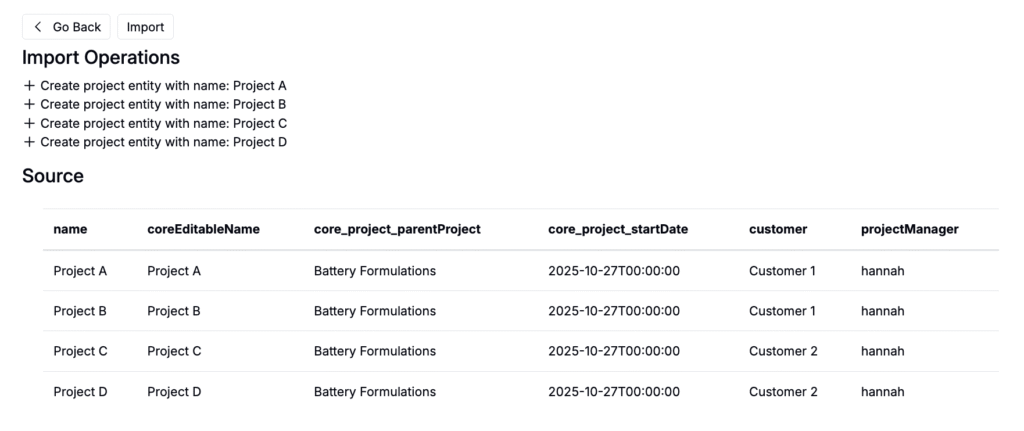This screenshot has width=1024, height=431.
Task: Click hannah in the Project D row
Action: coord(882,392)
